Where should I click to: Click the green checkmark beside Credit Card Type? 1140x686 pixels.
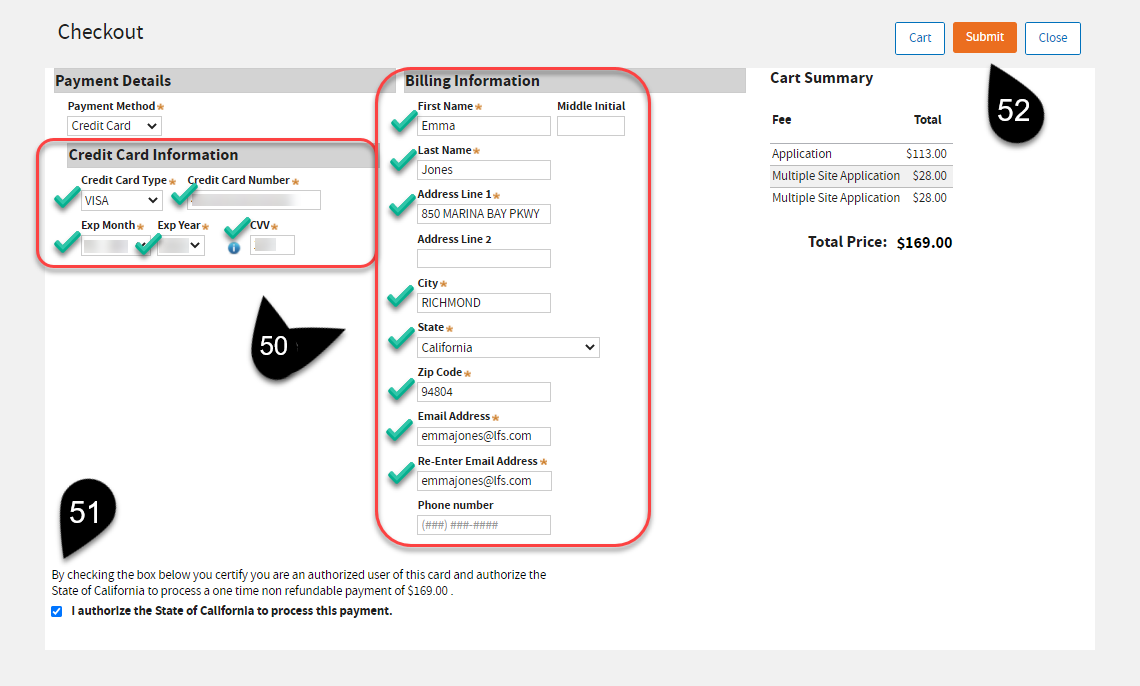[x=67, y=196]
